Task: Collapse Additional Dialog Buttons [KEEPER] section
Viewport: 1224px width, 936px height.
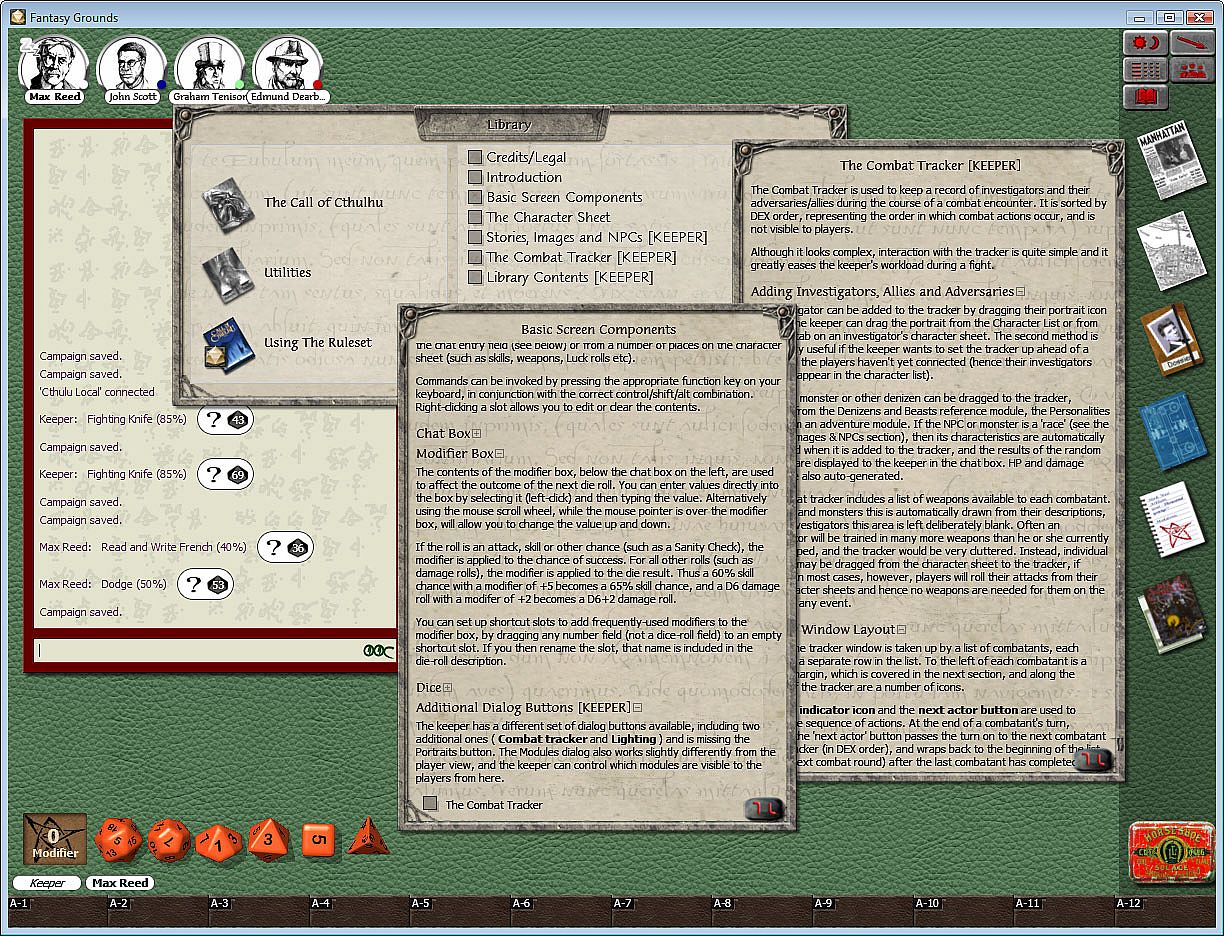Action: click(x=637, y=708)
